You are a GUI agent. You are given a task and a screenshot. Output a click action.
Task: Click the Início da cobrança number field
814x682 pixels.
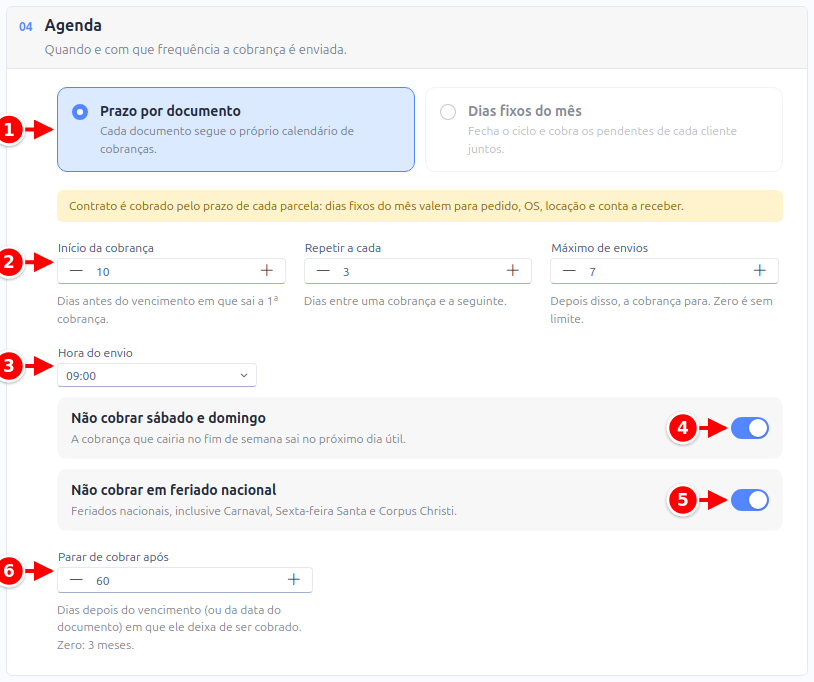click(x=171, y=271)
